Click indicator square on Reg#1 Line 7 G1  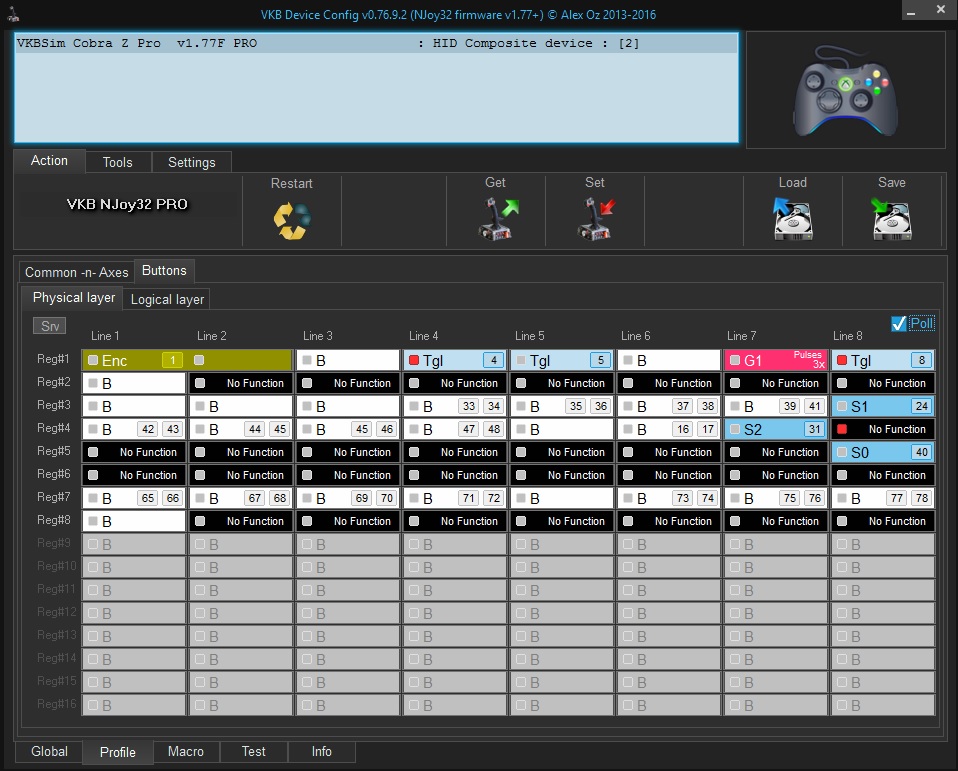coord(735,360)
